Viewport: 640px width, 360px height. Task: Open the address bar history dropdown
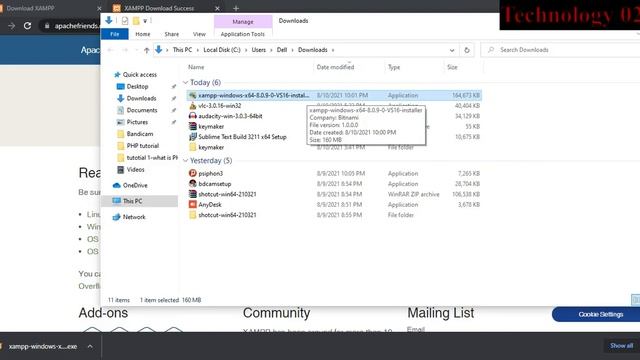452,50
